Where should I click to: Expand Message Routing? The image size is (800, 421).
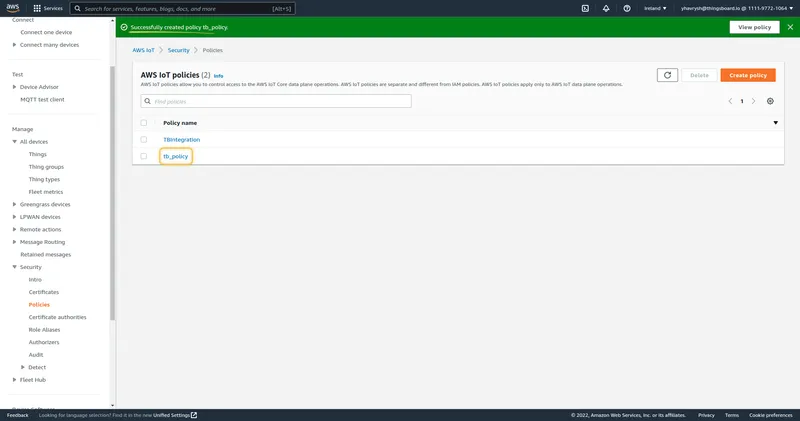coord(14,242)
